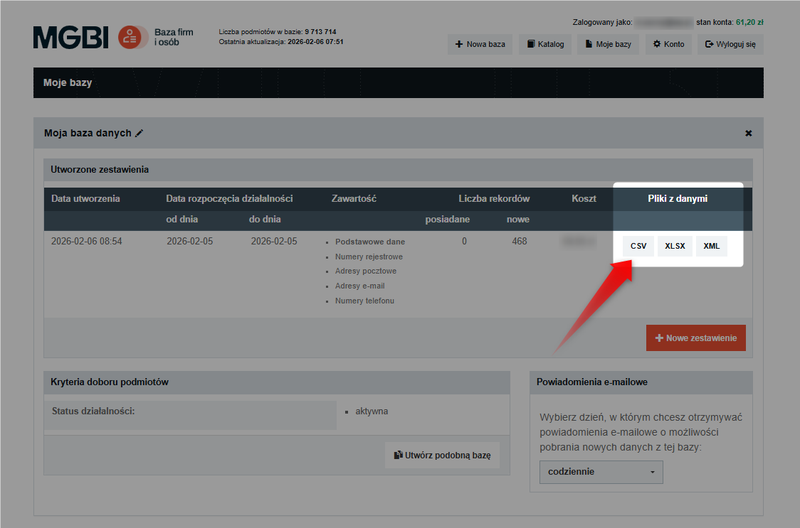Screen dimensions: 800x528
Task: Close the Moja baza danych panel
Action: tap(748, 133)
